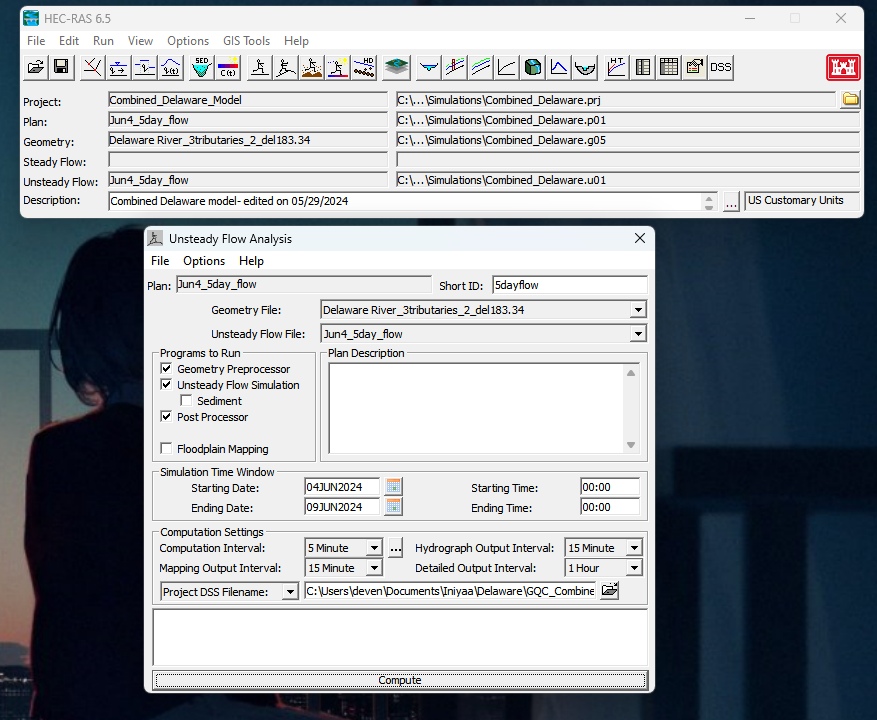Expand Project DSS Filename dropdown
Image resolution: width=877 pixels, height=720 pixels.
coord(290,592)
